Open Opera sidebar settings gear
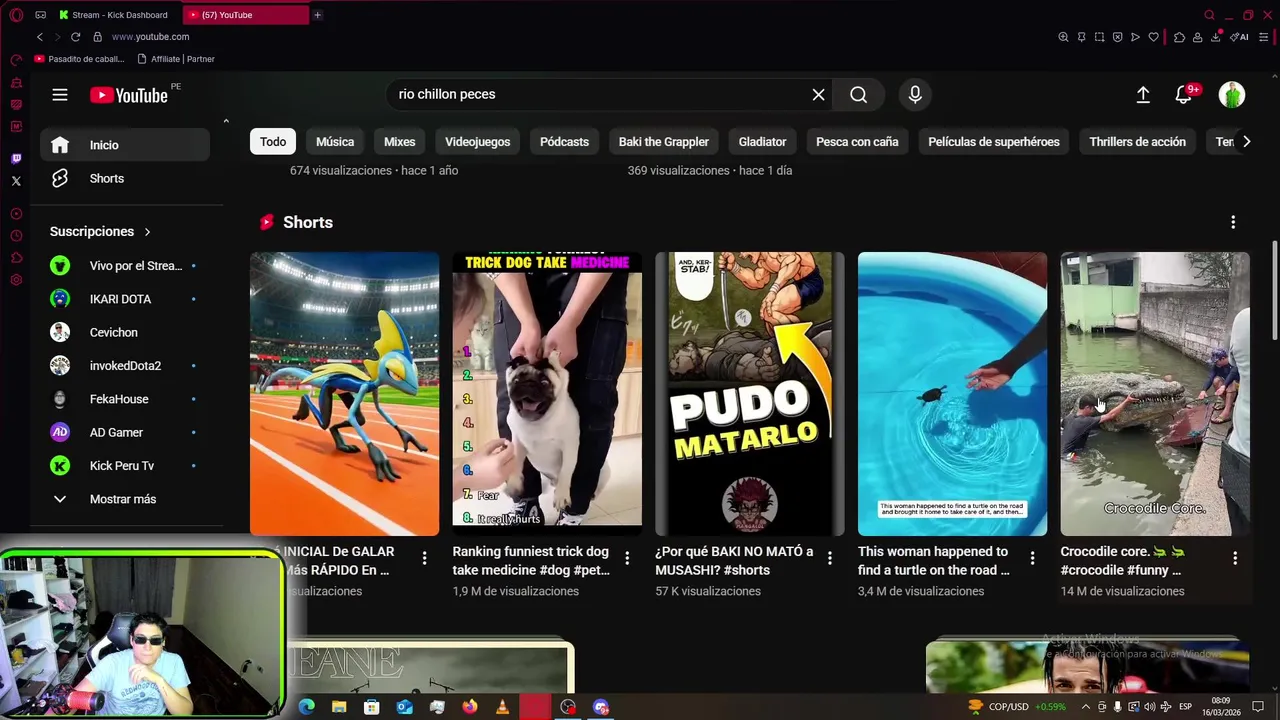The image size is (1280, 720). [16, 280]
